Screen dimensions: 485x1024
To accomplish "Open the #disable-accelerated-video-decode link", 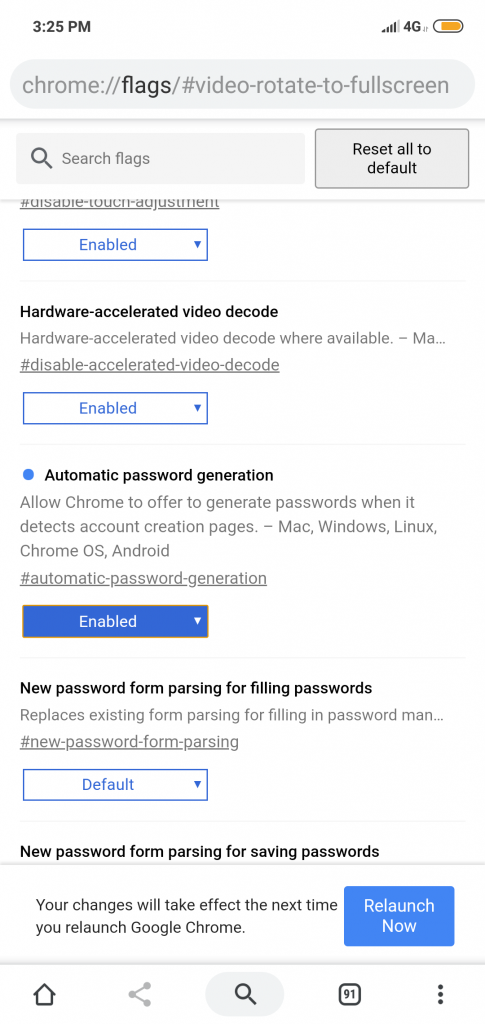I will pyautogui.click(x=149, y=364).
